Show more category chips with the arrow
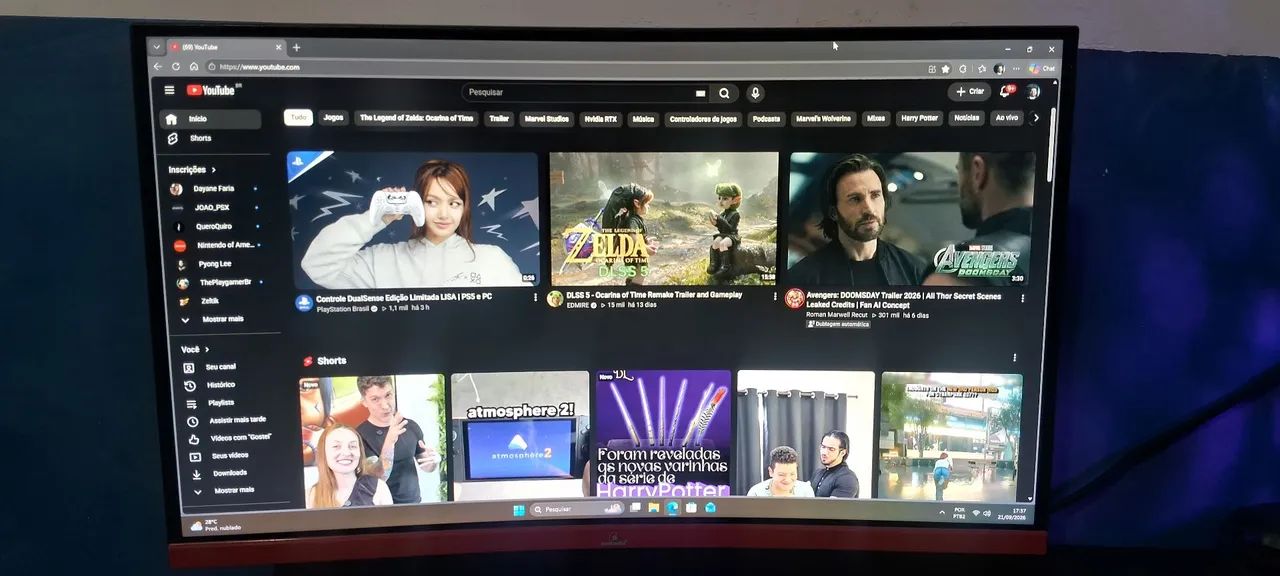The height and width of the screenshot is (576, 1280). pyautogui.click(x=1035, y=118)
